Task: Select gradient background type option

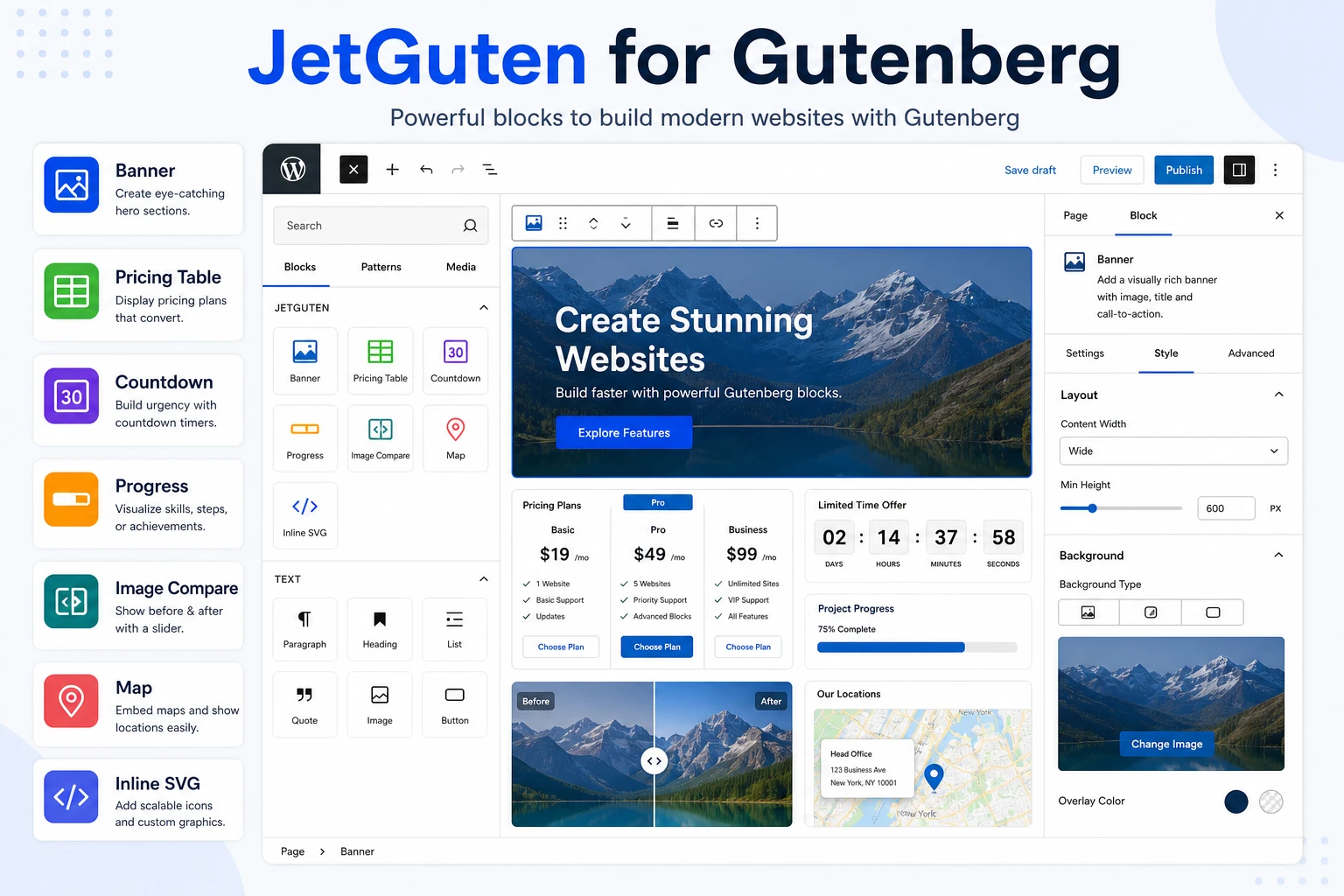Action: point(1151,612)
